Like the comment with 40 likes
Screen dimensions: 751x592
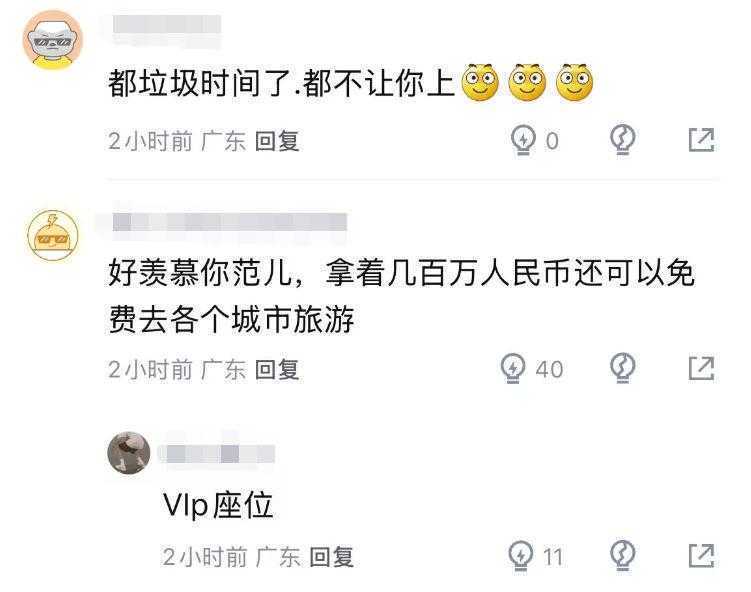pyautogui.click(x=513, y=368)
